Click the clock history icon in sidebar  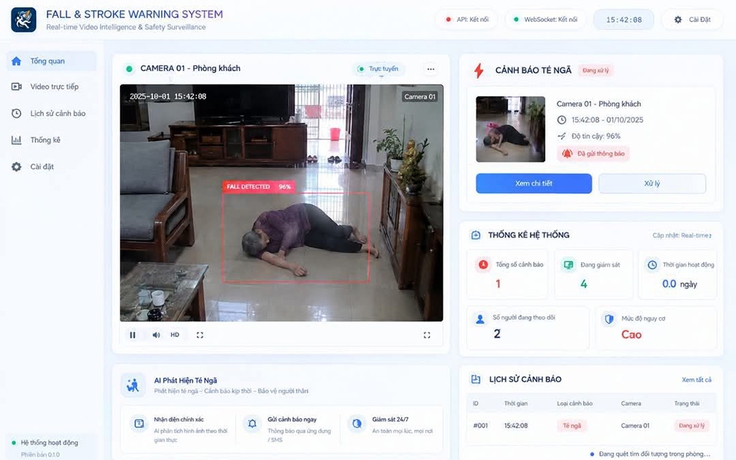coord(16,113)
